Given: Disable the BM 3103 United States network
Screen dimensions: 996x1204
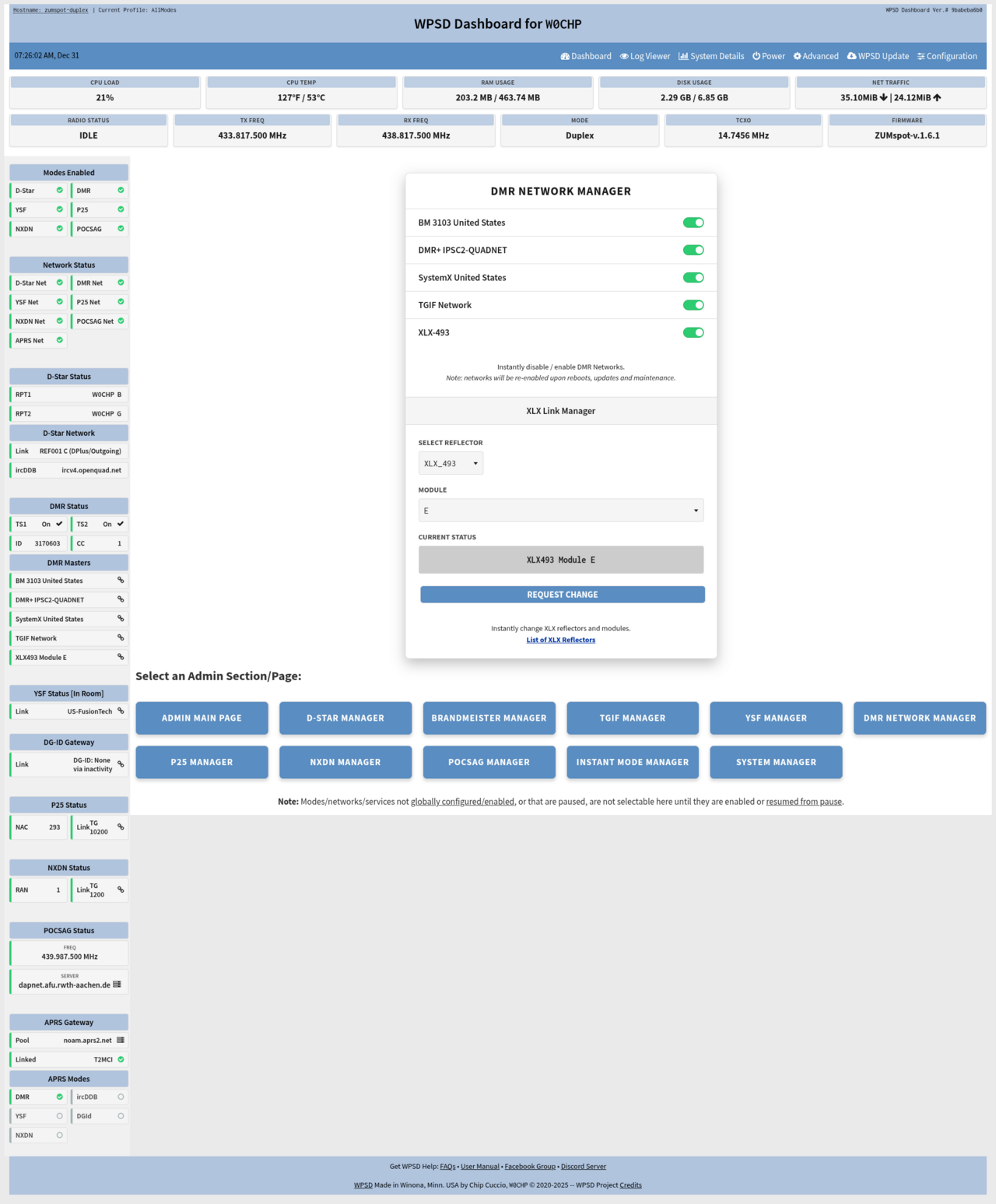Looking at the screenshot, I should point(693,223).
